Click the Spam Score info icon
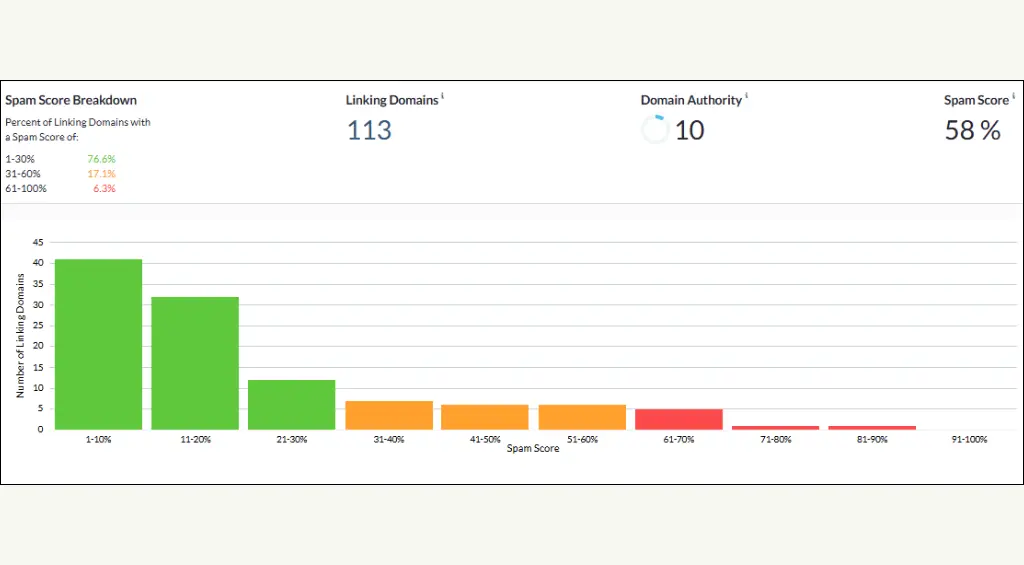The width and height of the screenshot is (1024, 565). [1014, 96]
